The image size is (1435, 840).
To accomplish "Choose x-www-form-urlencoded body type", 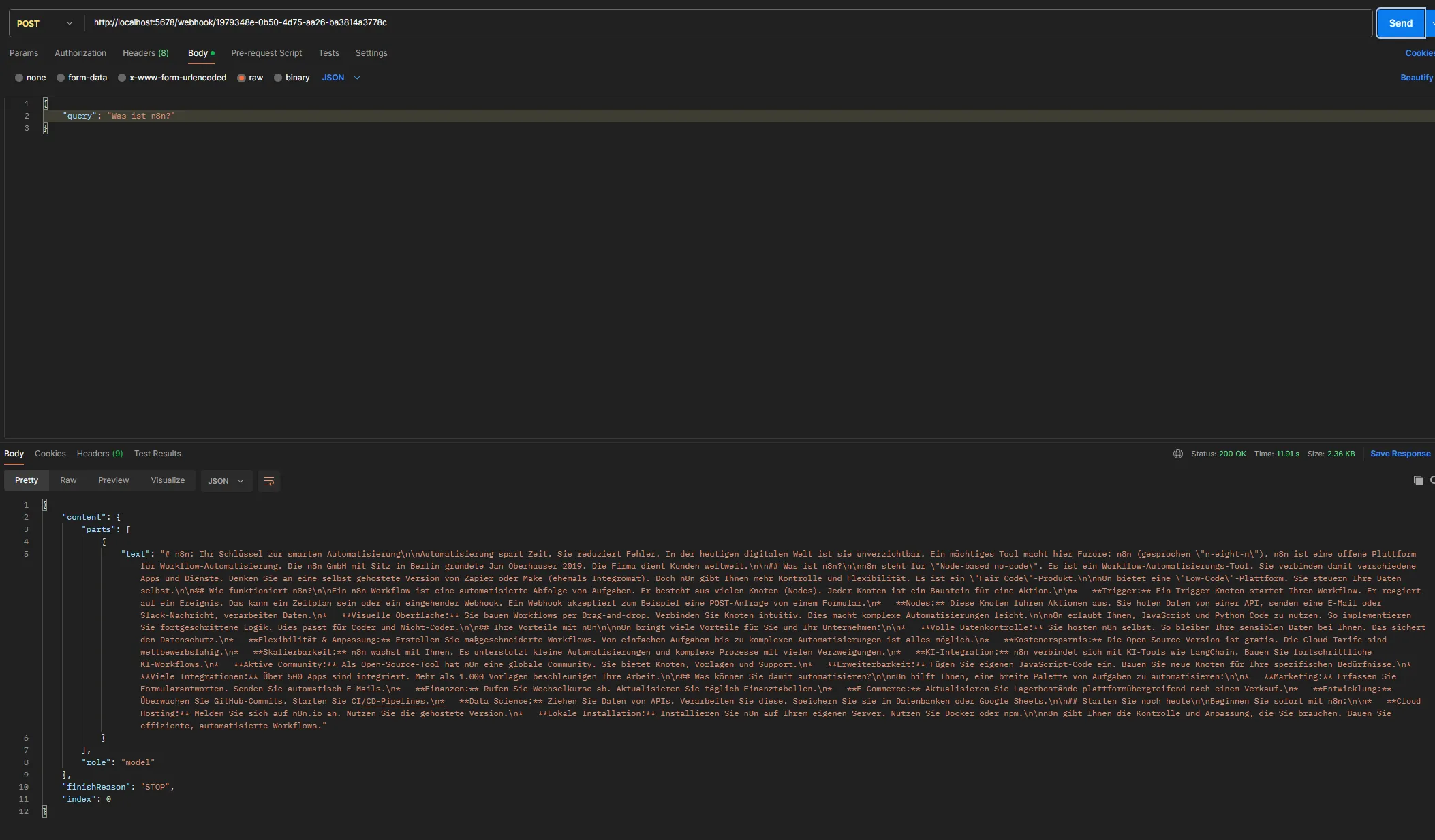I will [122, 78].
